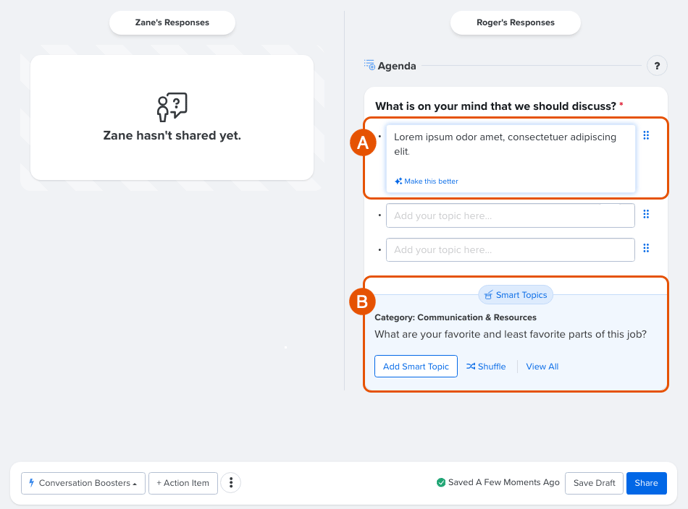Click the Save Draft button
Image resolution: width=688 pixels, height=509 pixels.
point(594,483)
